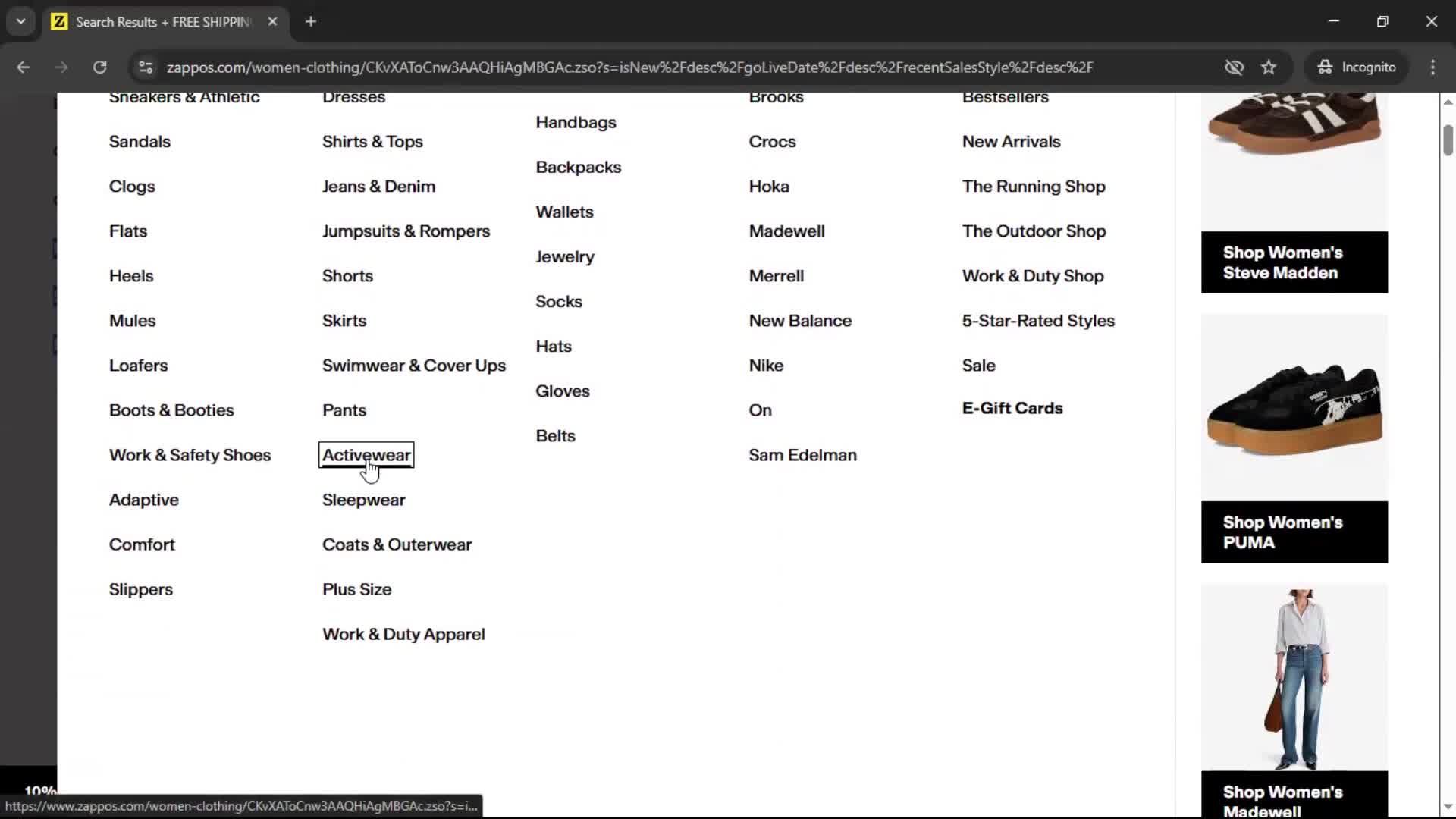
Task: Open Loafers category
Action: 138,366
